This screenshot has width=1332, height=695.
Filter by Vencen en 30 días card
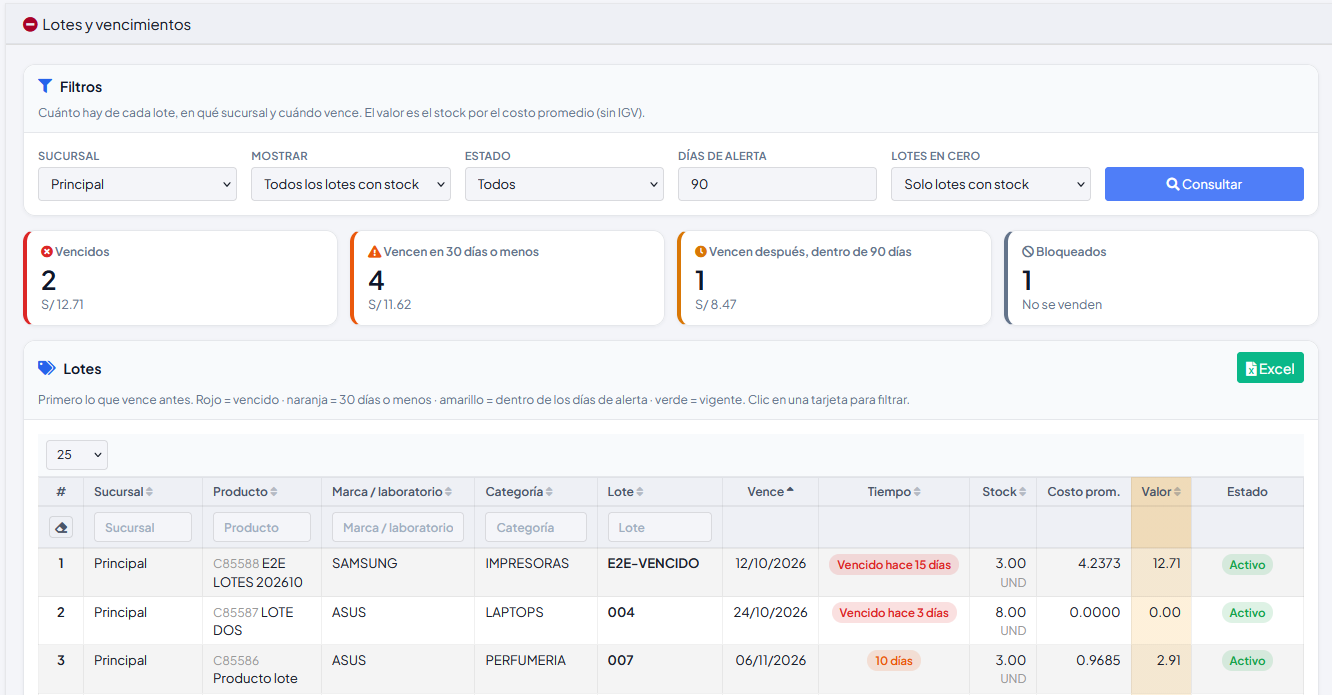(x=507, y=278)
